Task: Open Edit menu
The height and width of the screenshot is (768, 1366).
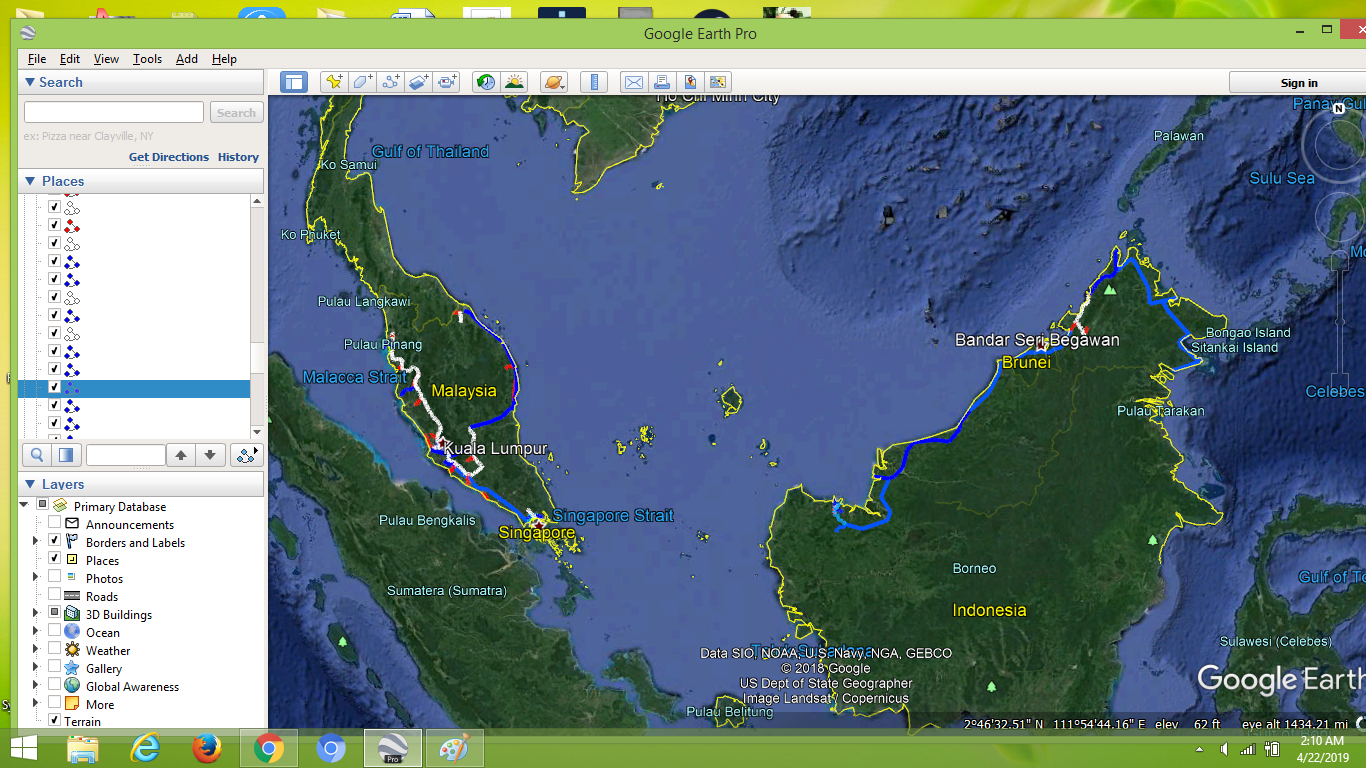Action: (x=70, y=59)
